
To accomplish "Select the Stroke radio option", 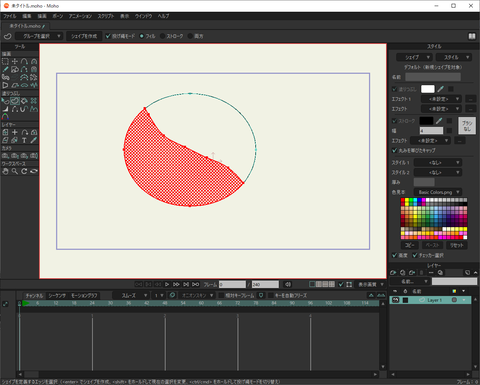I will tap(162, 36).
